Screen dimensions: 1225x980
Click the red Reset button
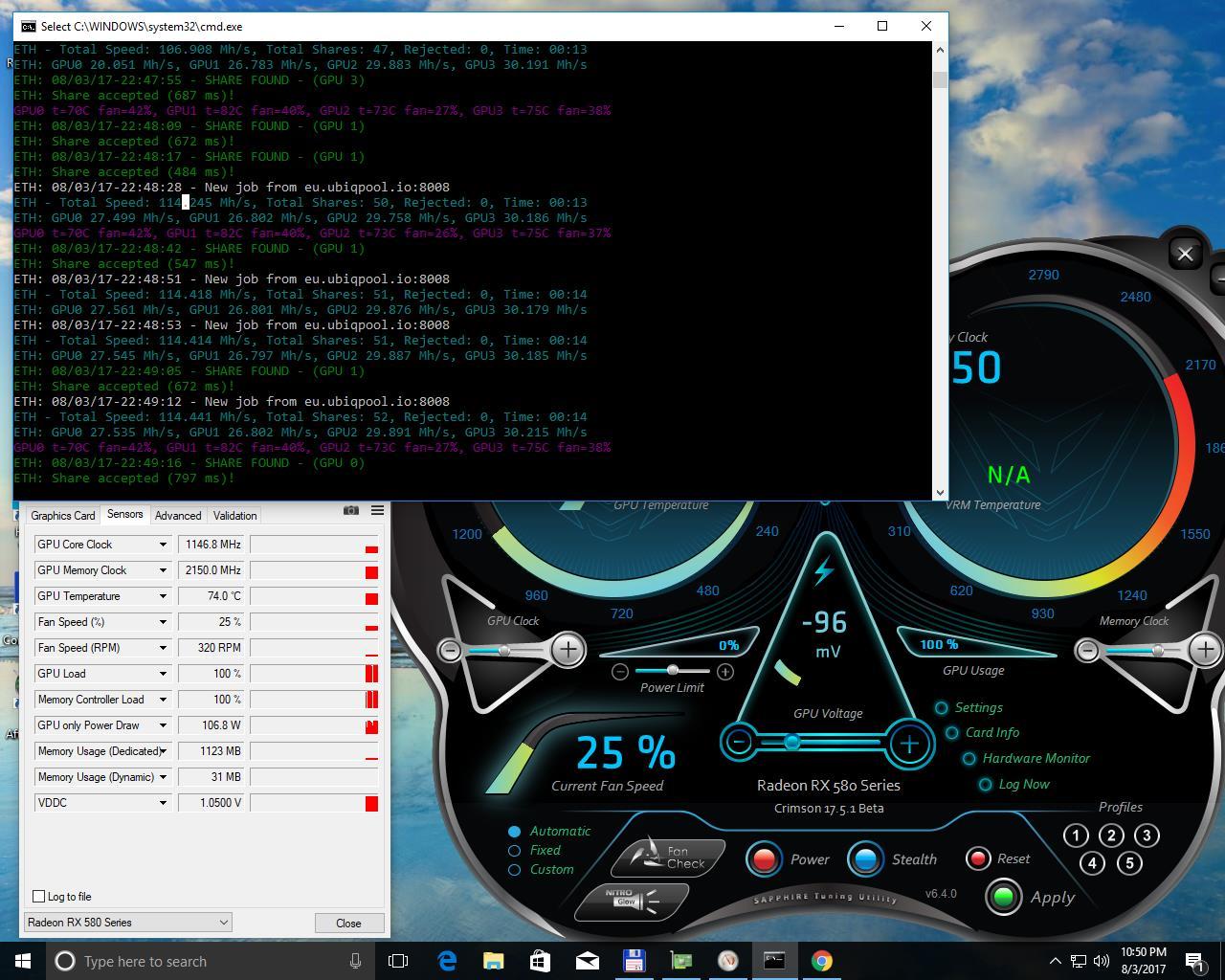pos(977,858)
